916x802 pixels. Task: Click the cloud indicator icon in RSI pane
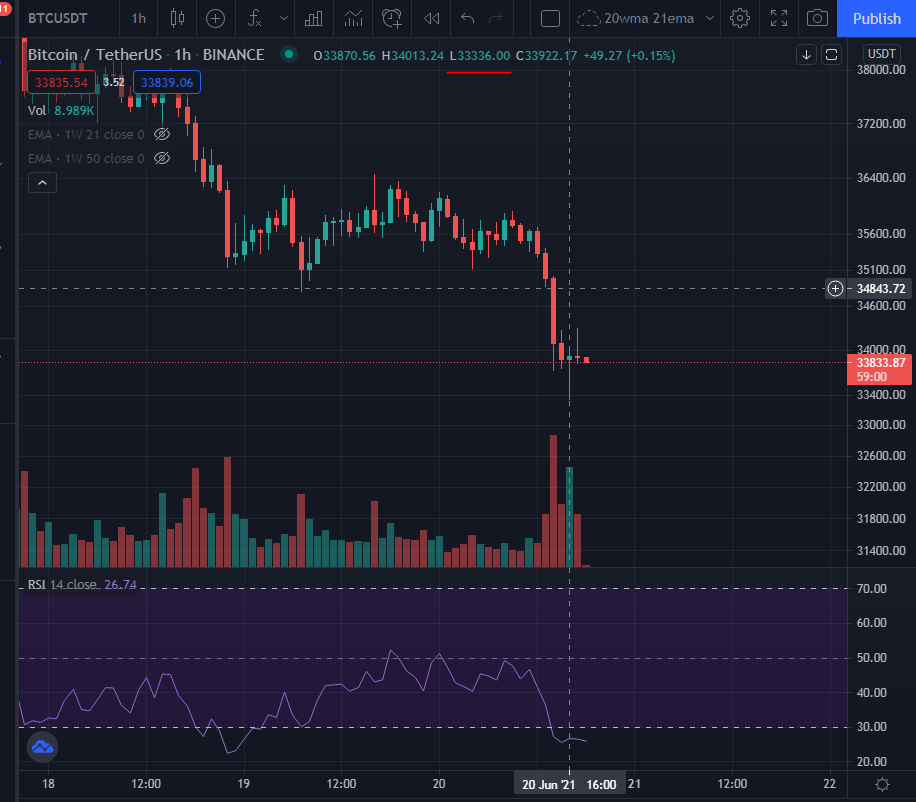click(x=43, y=747)
